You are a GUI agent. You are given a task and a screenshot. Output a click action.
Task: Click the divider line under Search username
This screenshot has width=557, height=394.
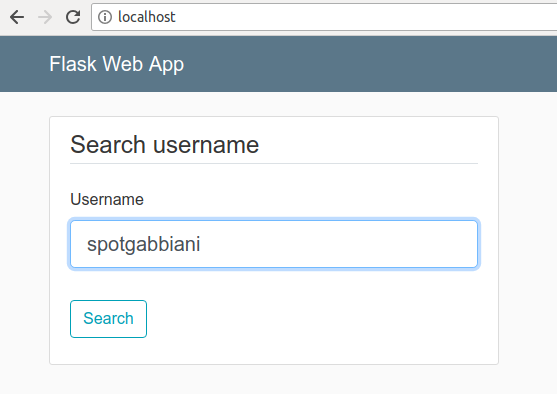(x=274, y=164)
